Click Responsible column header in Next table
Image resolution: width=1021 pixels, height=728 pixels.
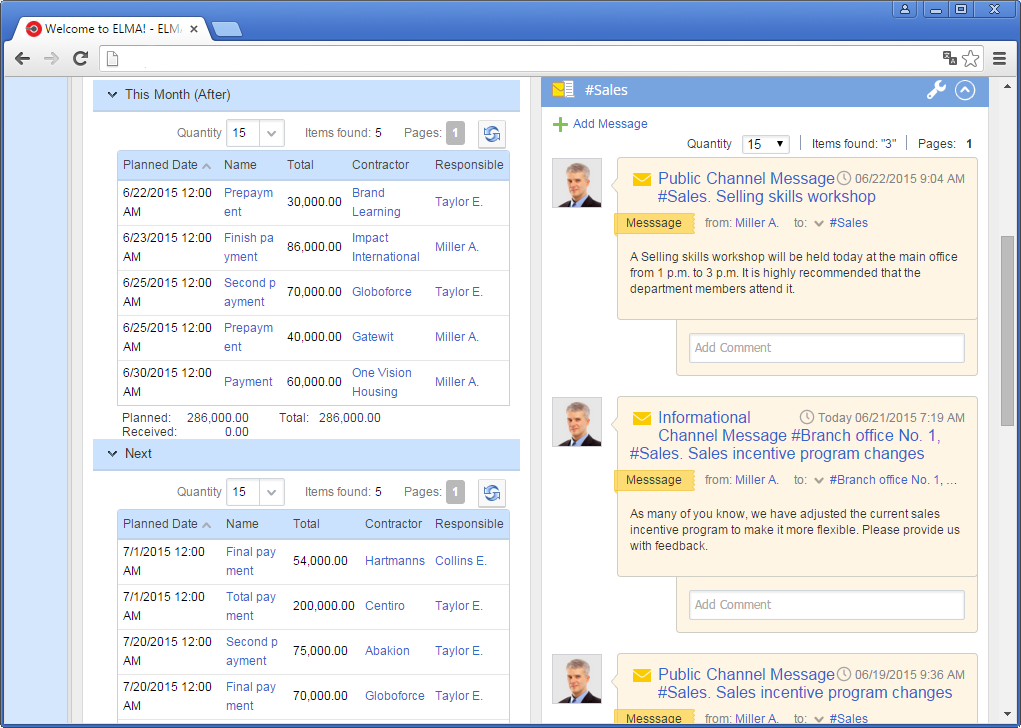tap(469, 524)
